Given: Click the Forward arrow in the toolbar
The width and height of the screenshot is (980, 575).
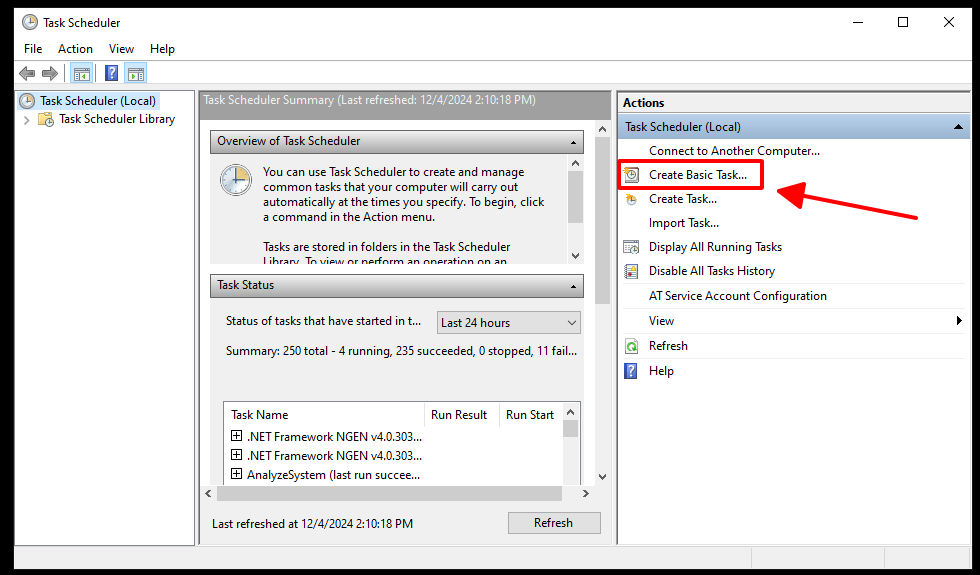Looking at the screenshot, I should (x=49, y=73).
